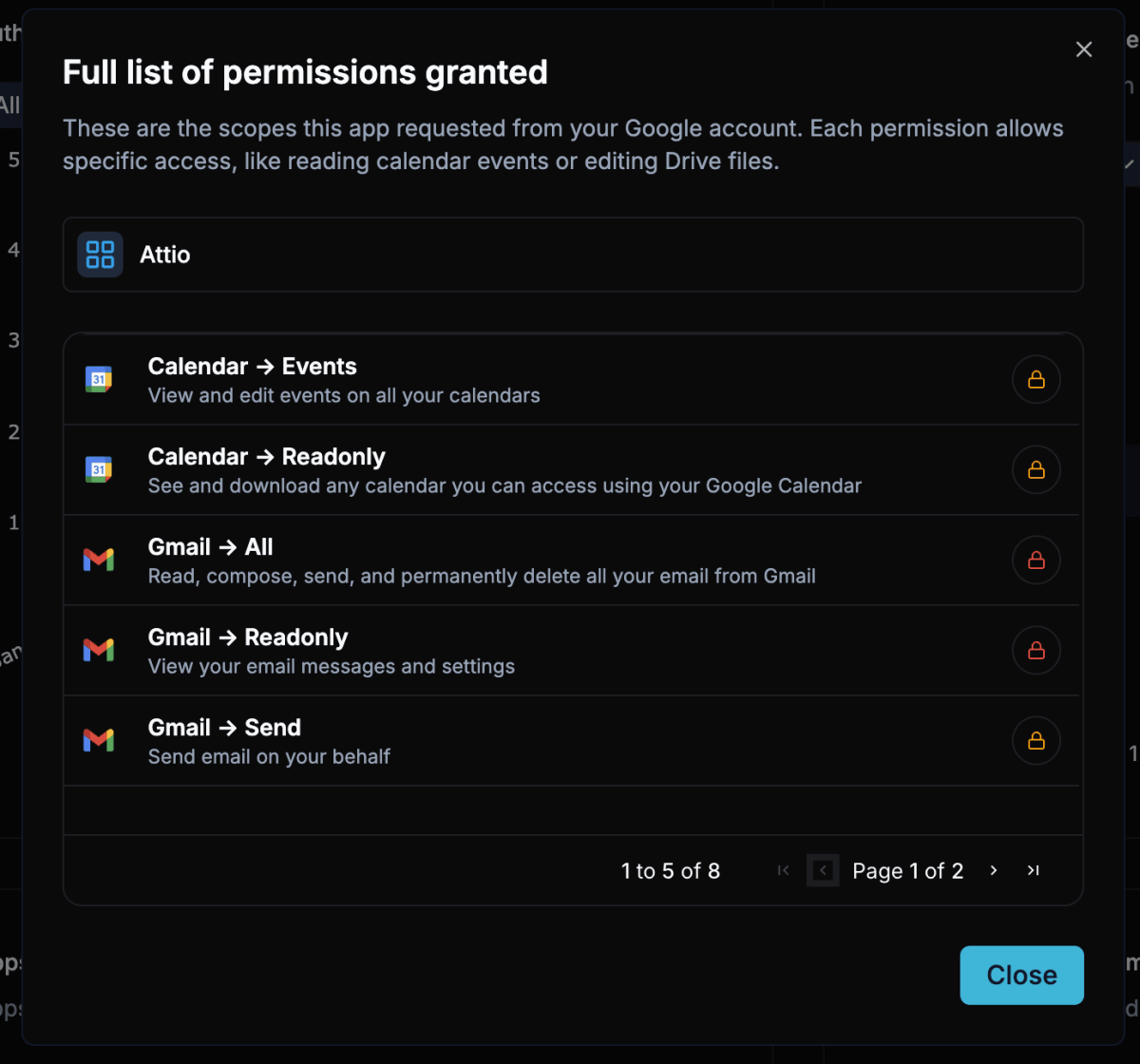This screenshot has height=1064, width=1140.
Task: Jump to the last permissions page
Action: [1034, 870]
